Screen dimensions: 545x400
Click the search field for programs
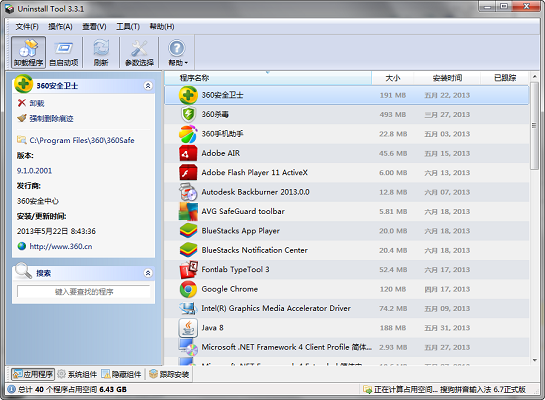(x=84, y=292)
